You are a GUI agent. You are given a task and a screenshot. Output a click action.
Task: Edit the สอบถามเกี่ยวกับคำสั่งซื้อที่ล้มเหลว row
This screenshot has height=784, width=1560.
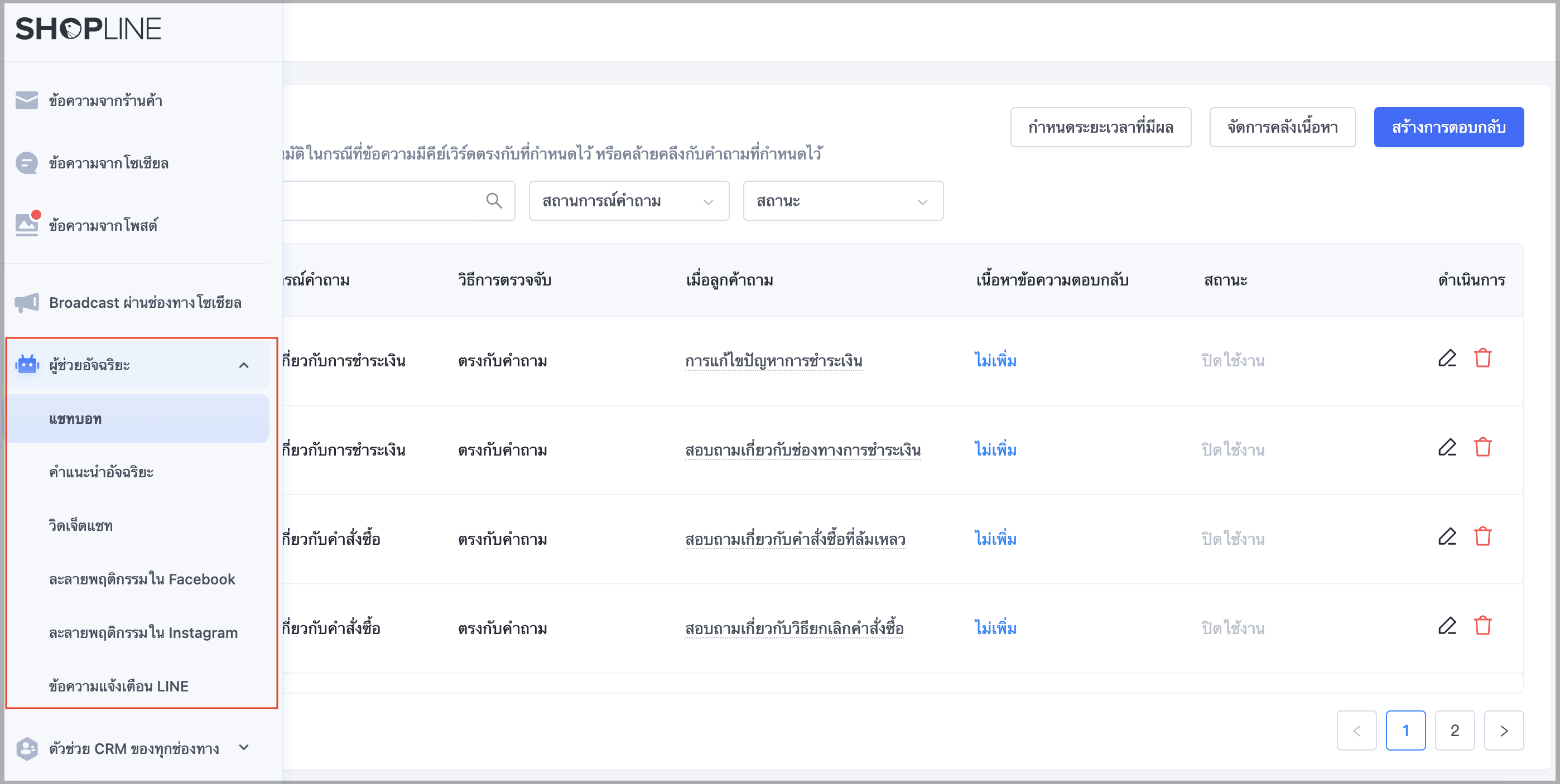coord(1447,536)
